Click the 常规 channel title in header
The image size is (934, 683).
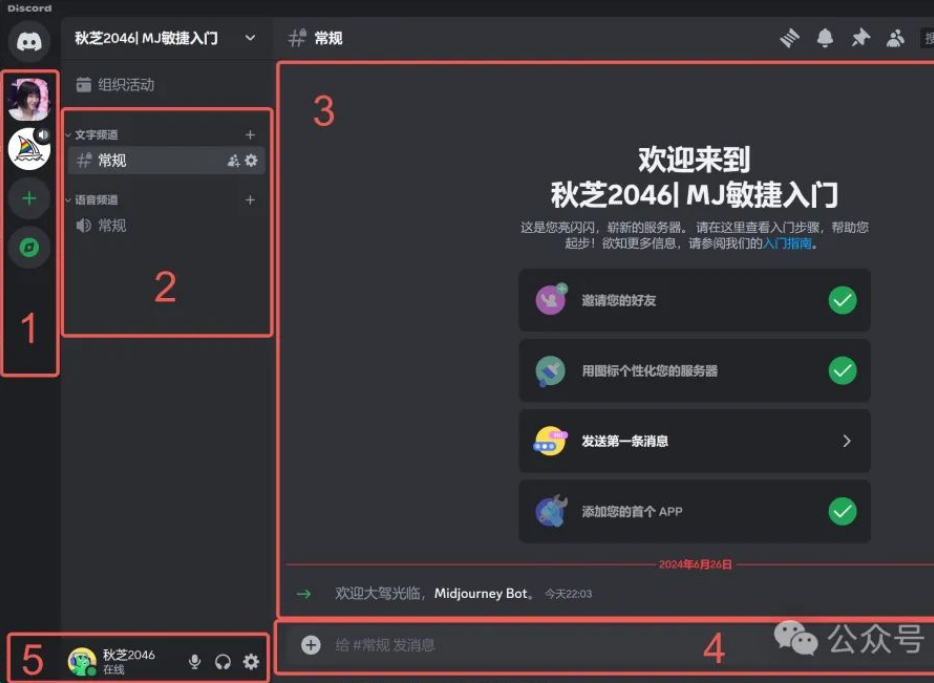(x=328, y=39)
